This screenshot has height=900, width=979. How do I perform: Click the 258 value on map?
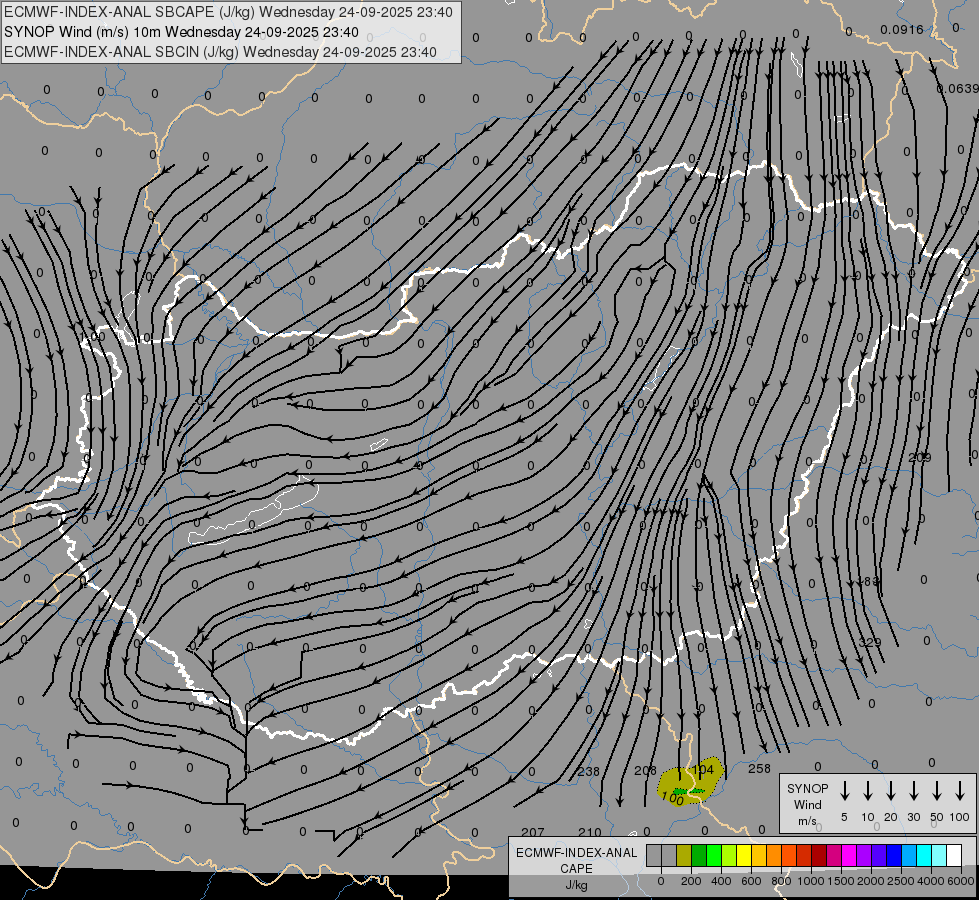pyautogui.click(x=759, y=769)
